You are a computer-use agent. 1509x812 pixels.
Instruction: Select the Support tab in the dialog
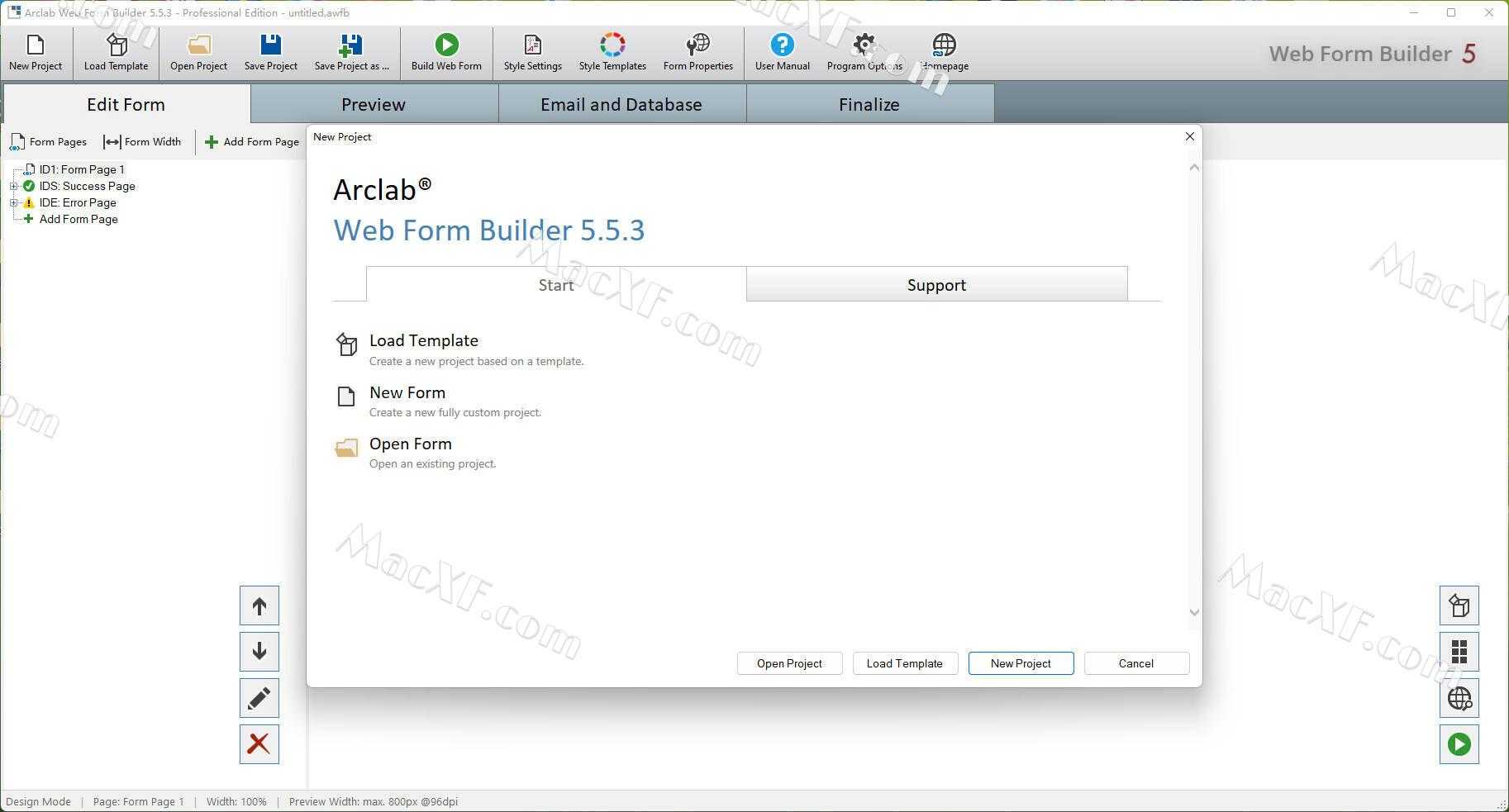coord(936,285)
